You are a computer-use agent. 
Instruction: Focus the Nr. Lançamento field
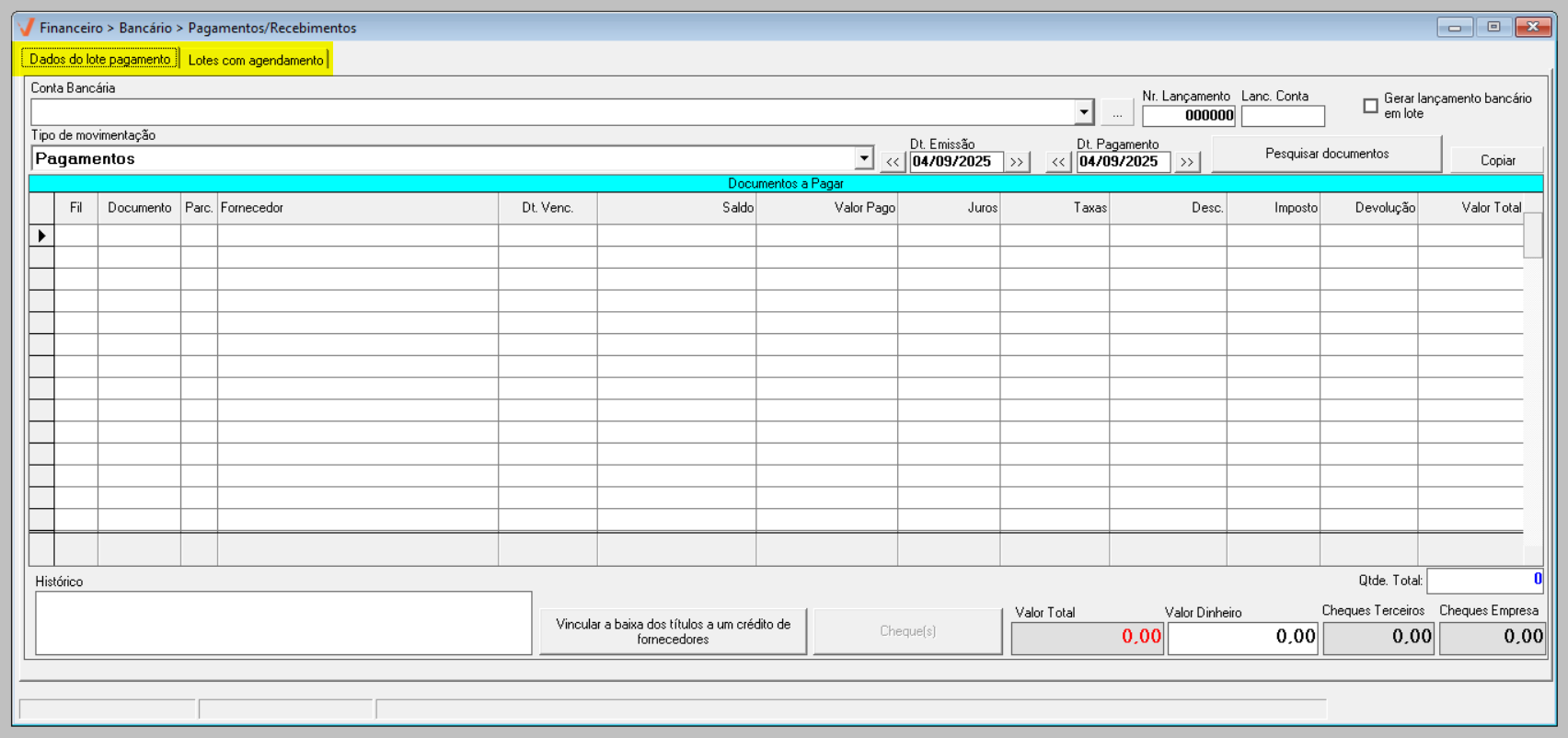pos(1188,115)
